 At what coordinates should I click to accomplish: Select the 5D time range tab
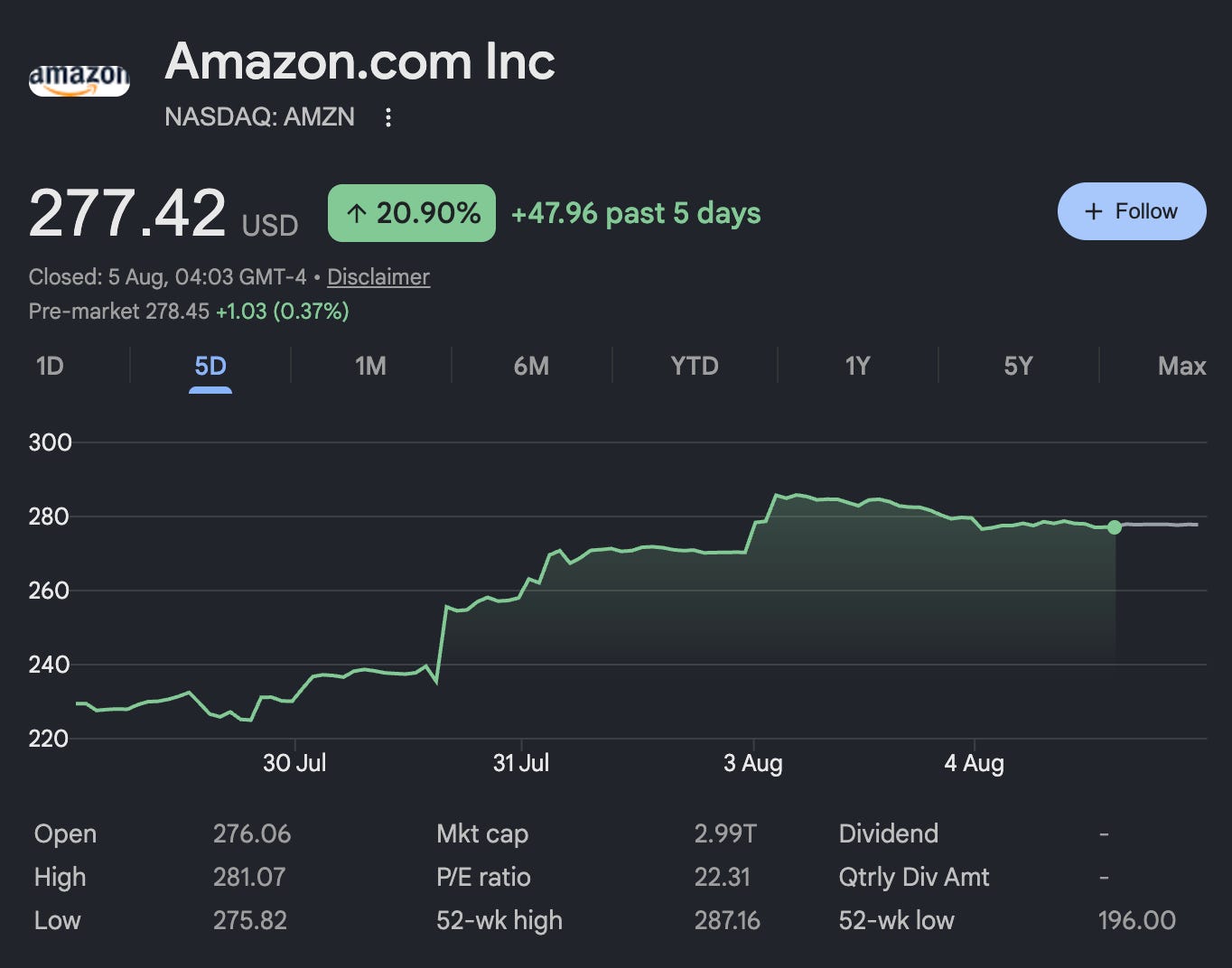(210, 366)
